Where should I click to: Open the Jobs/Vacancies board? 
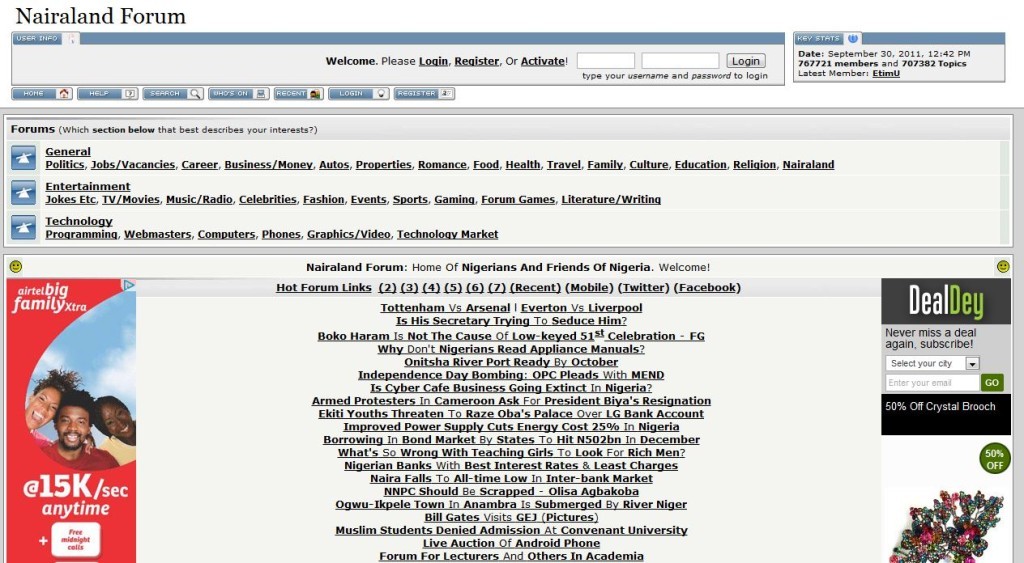coord(133,165)
